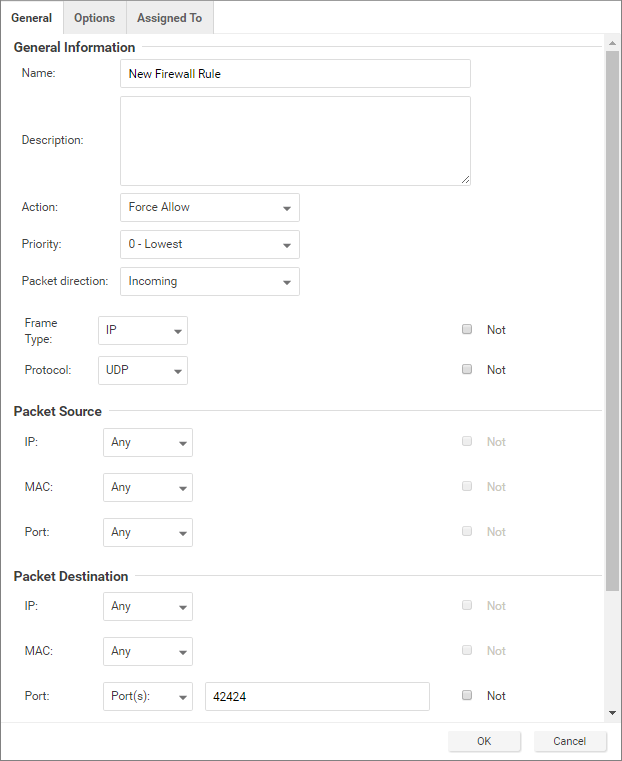The width and height of the screenshot is (622, 761).
Task: Open the Protocol dropdown showing UDP
Action: (x=143, y=370)
